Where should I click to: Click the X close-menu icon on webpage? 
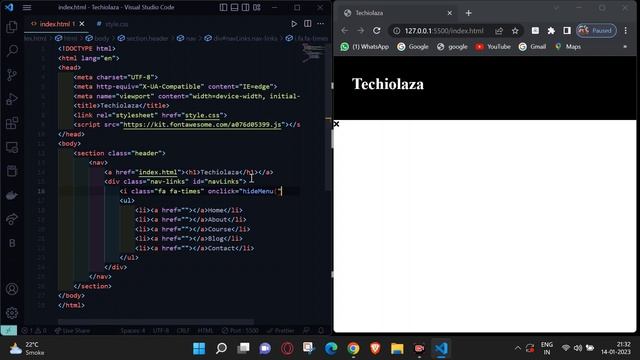(336, 124)
